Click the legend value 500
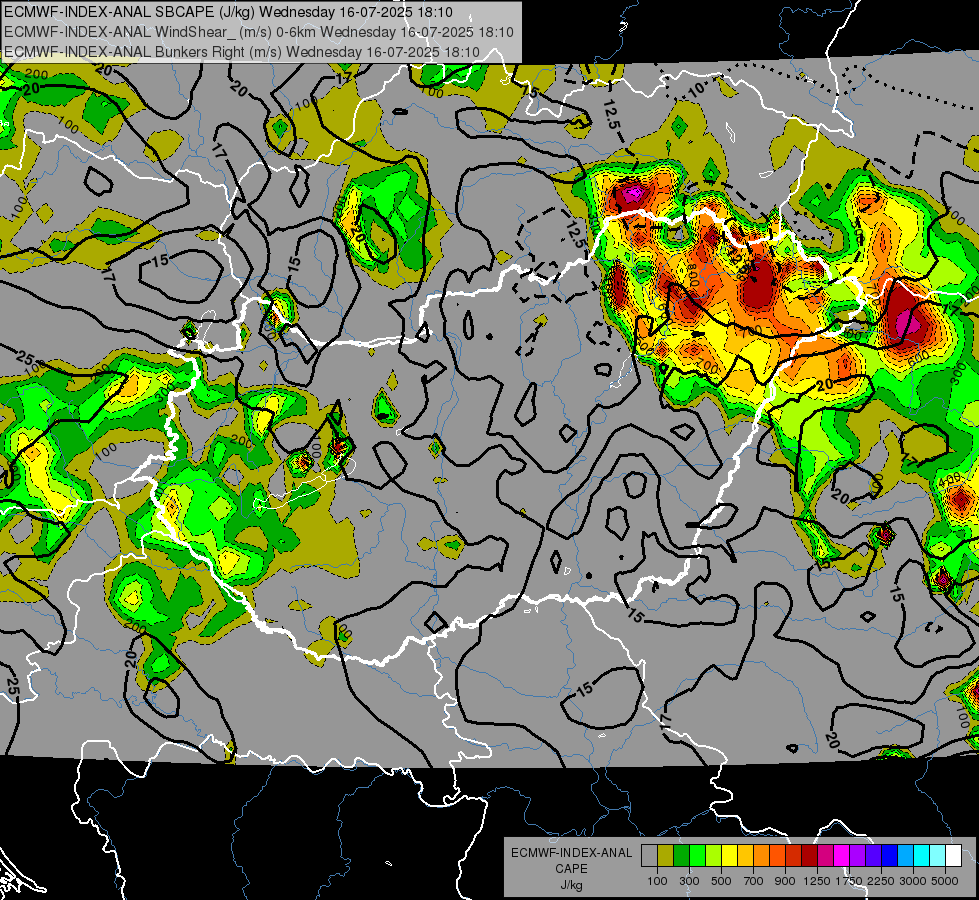 point(721,881)
